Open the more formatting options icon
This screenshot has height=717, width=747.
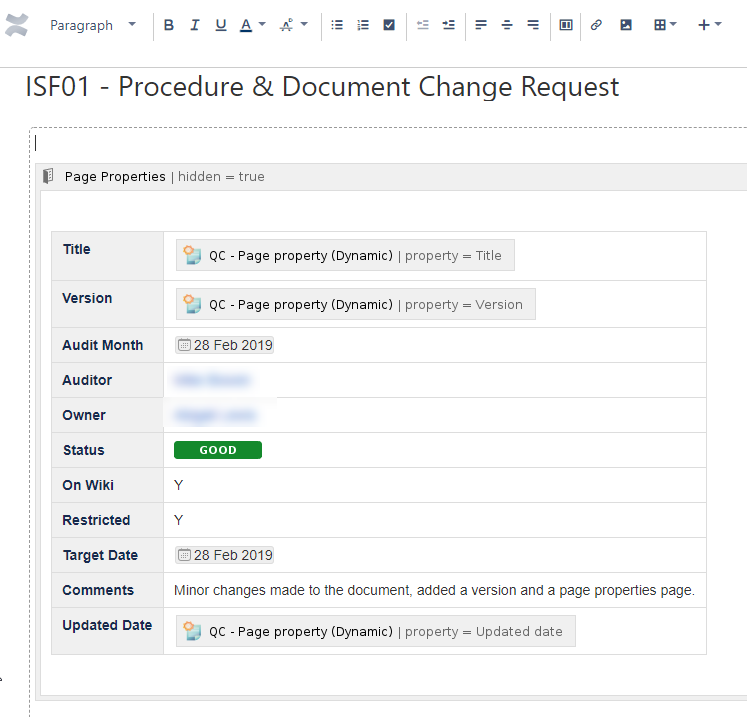pyautogui.click(x=286, y=25)
